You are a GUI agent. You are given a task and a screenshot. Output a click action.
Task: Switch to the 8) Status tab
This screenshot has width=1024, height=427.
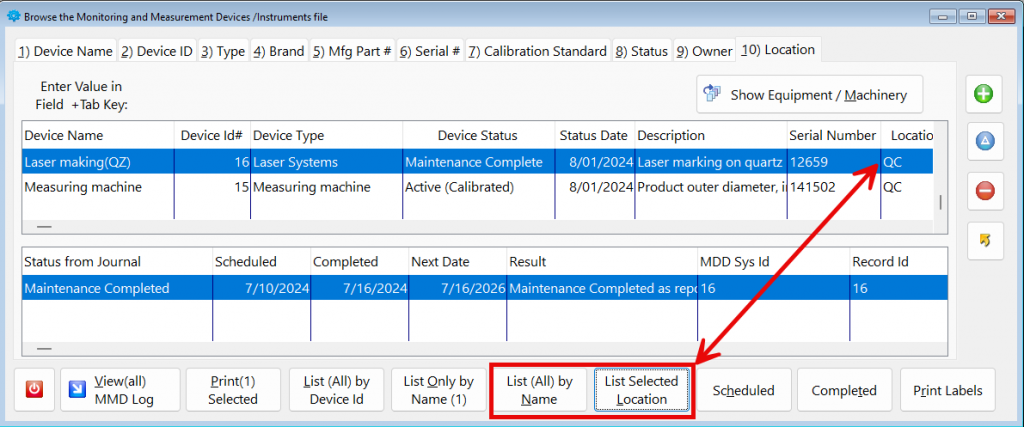coord(642,52)
